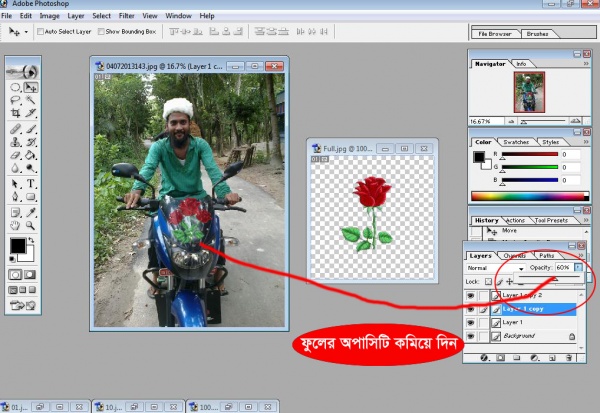
Task: Hide Layer 1 copy 2 visibility eye
Action: (x=470, y=295)
